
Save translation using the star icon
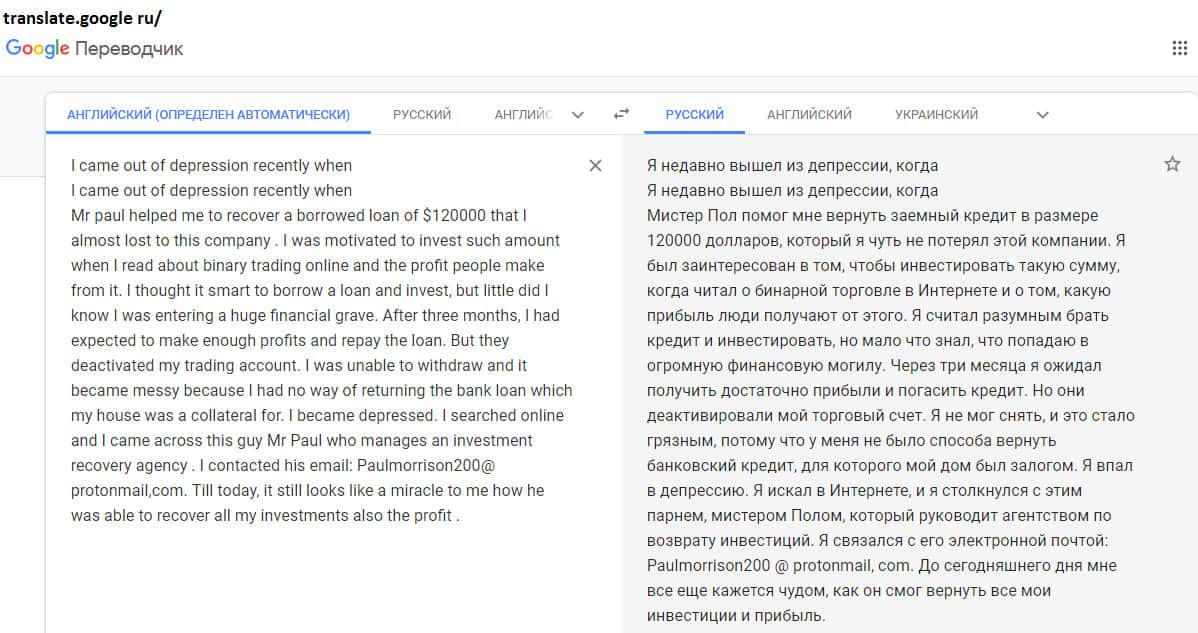[x=1172, y=164]
